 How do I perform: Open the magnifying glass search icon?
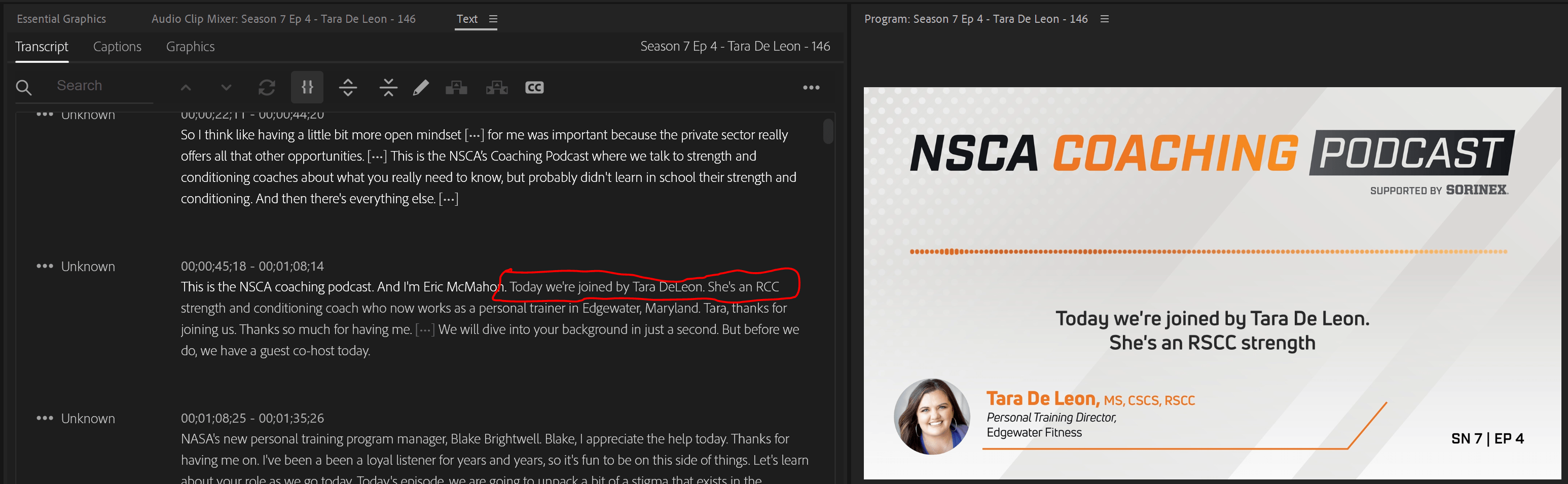click(x=24, y=87)
